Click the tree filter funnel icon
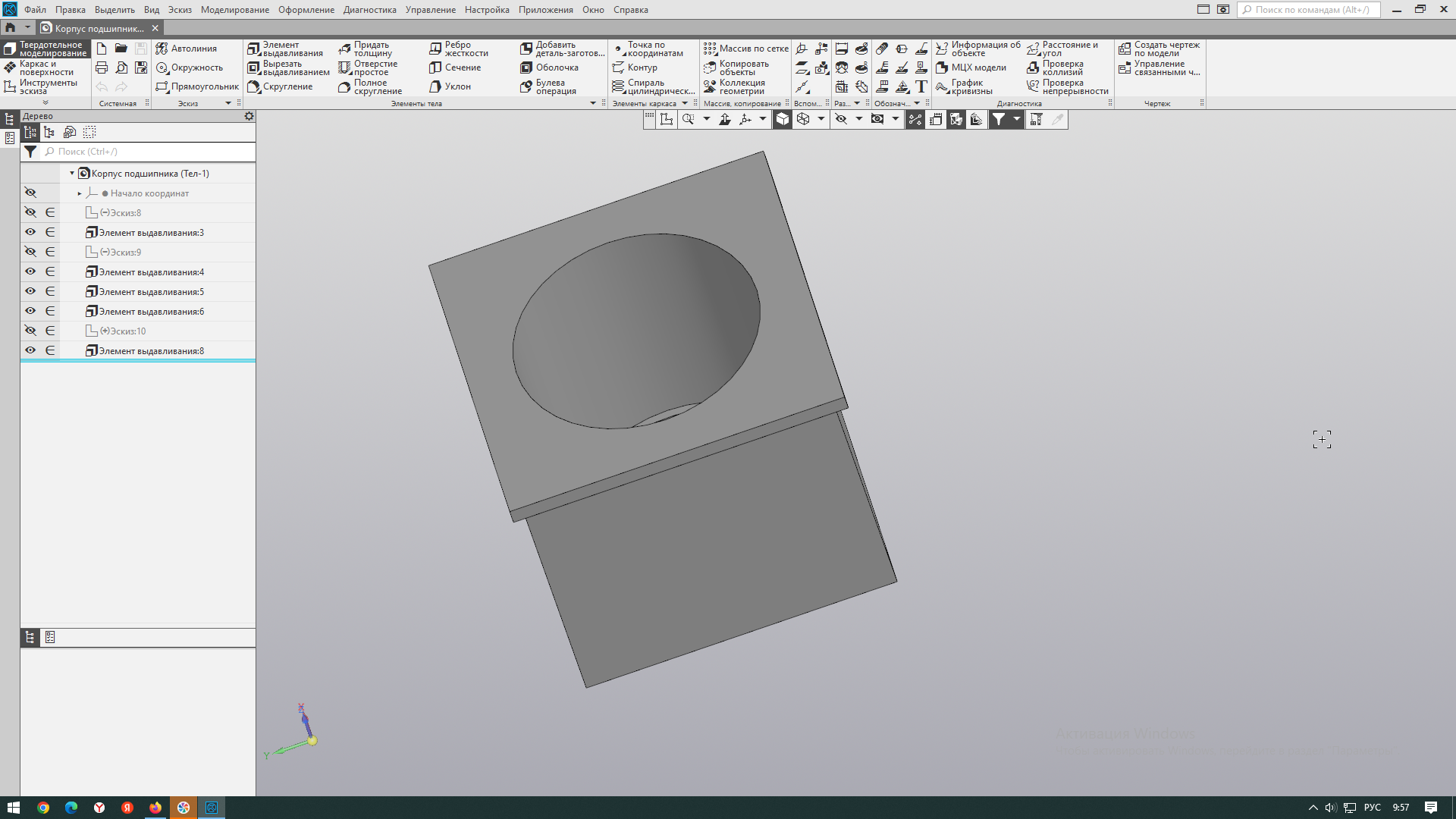This screenshot has width=1456, height=819. (x=30, y=152)
